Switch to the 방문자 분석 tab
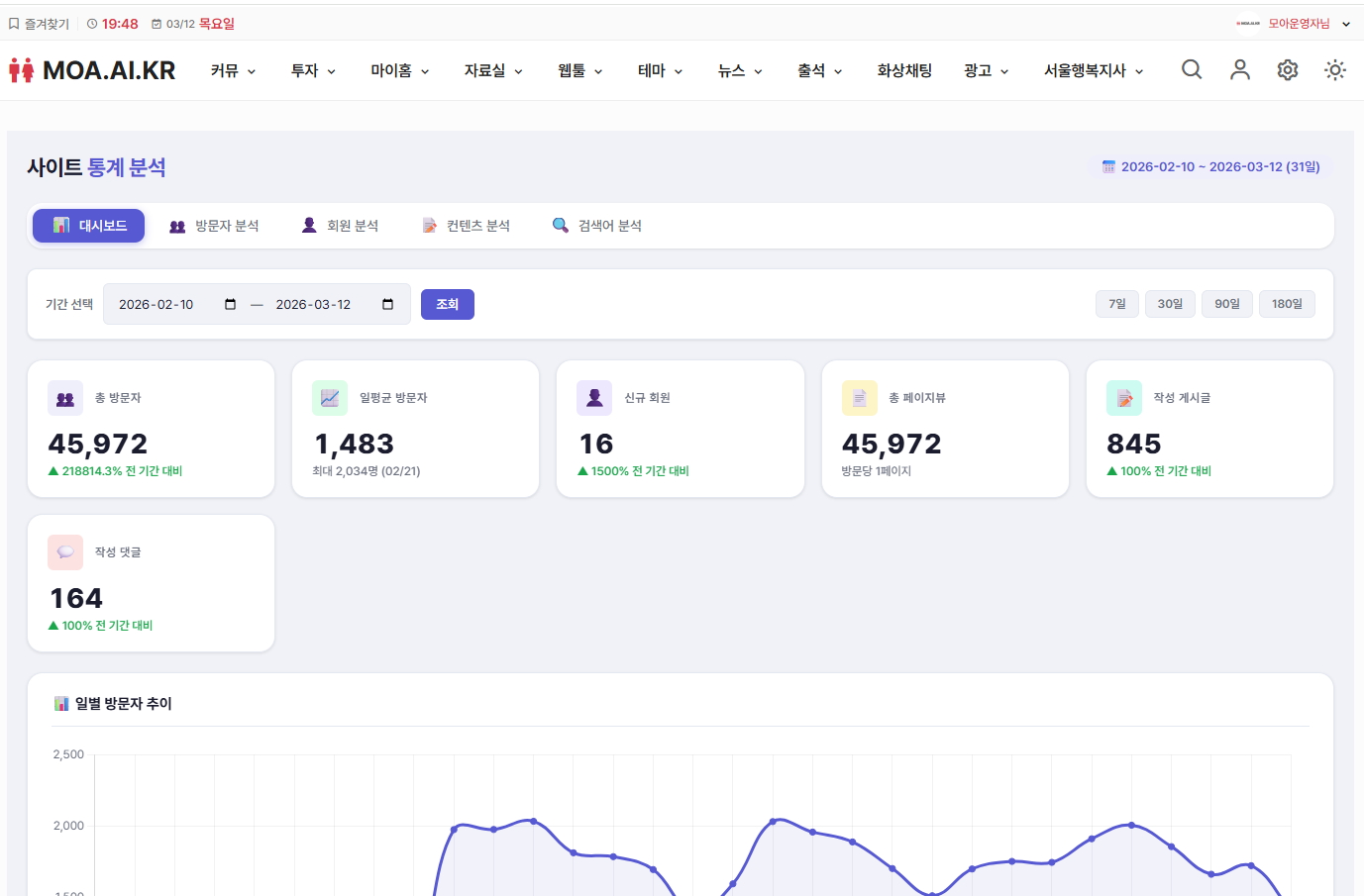Image resolution: width=1364 pixels, height=896 pixels. [215, 226]
